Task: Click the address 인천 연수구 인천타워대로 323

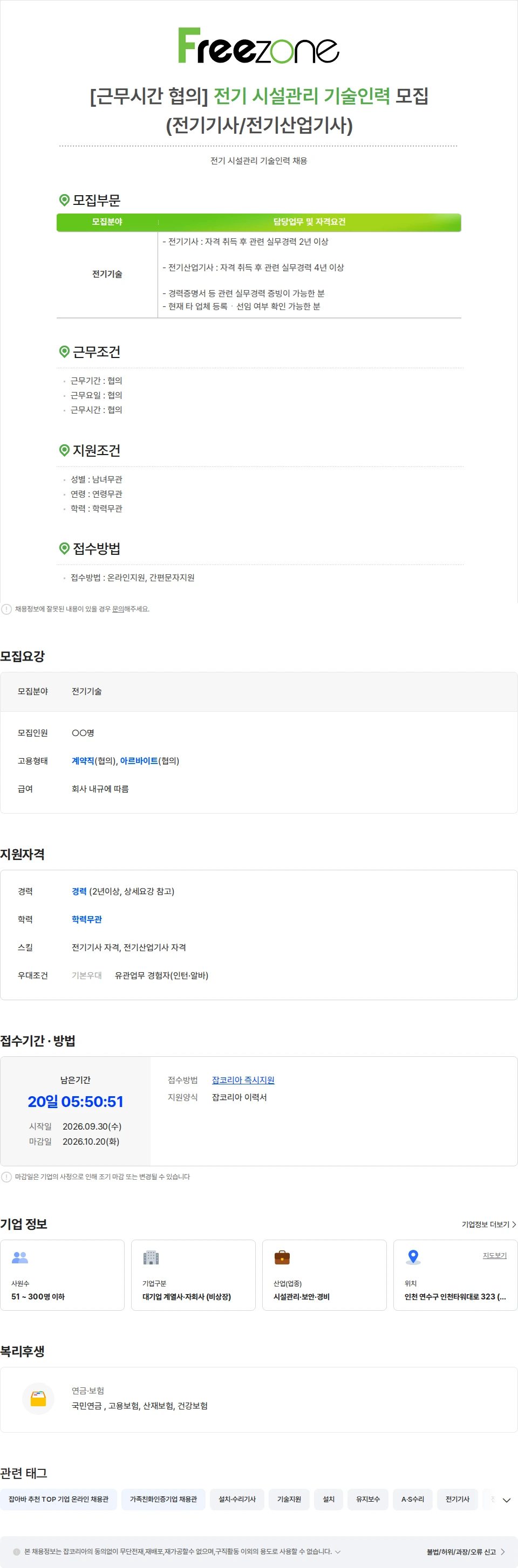Action: click(455, 1296)
